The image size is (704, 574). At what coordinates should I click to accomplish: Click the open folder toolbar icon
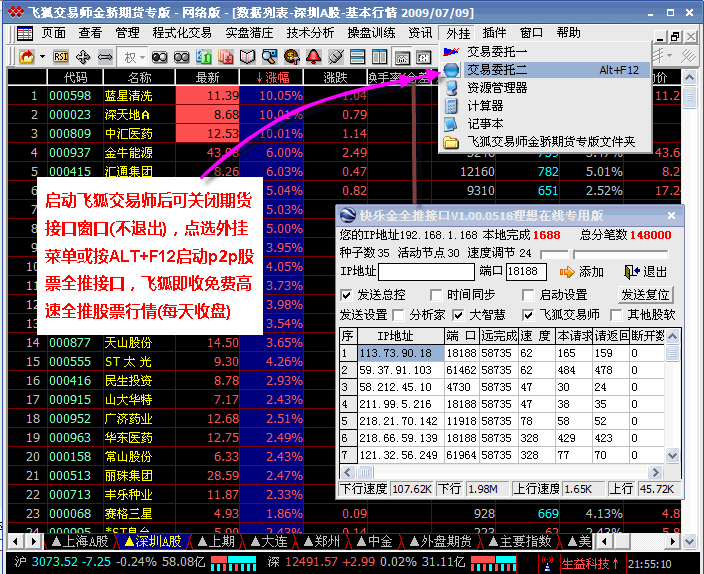pyautogui.click(x=27, y=57)
